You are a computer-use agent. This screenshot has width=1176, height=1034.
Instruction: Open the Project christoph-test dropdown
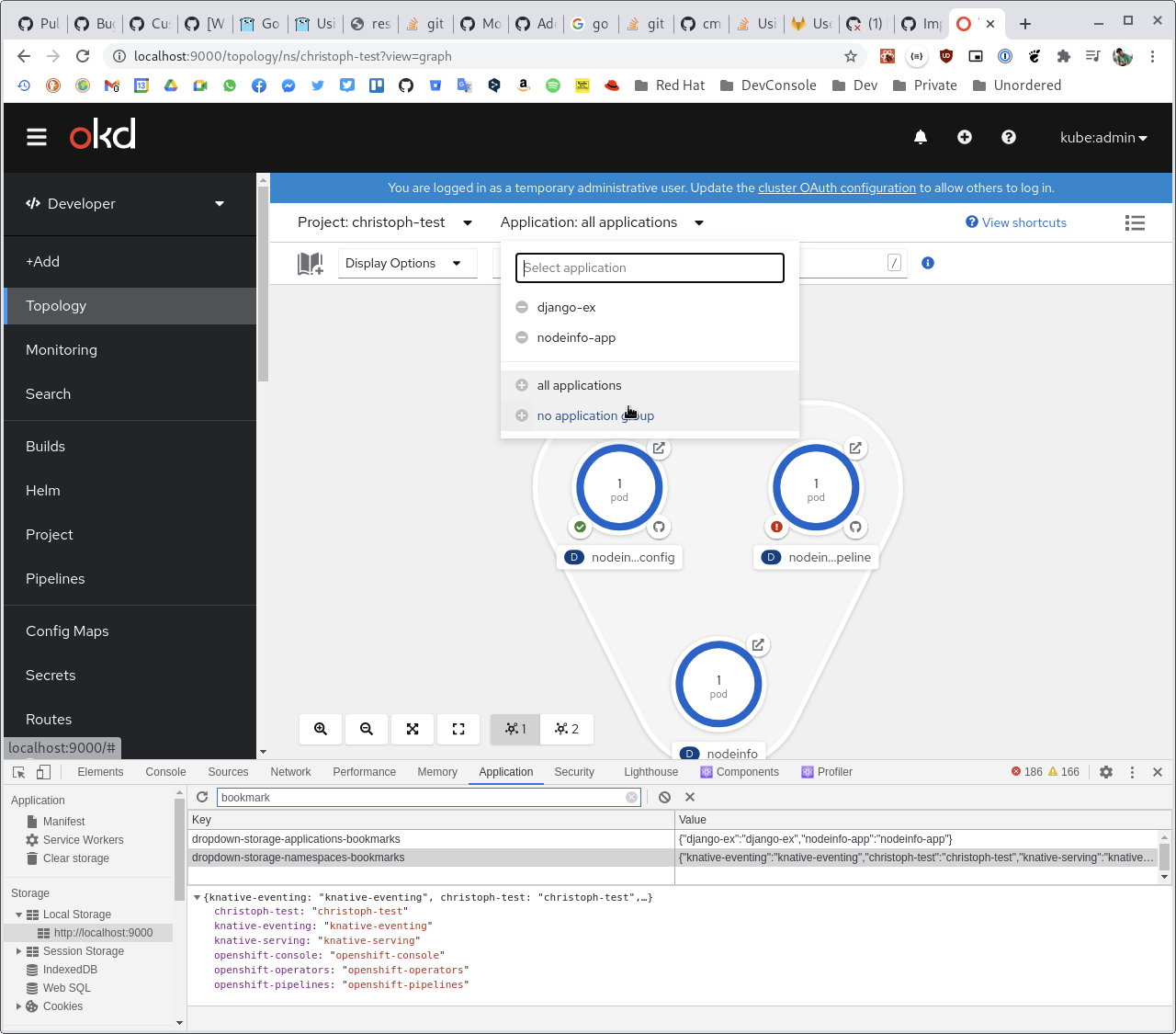384,222
